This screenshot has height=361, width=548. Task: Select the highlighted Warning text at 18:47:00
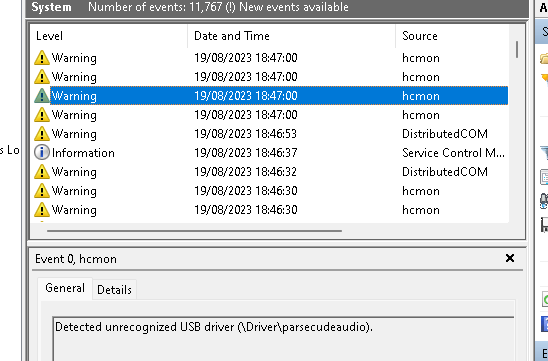[74, 96]
